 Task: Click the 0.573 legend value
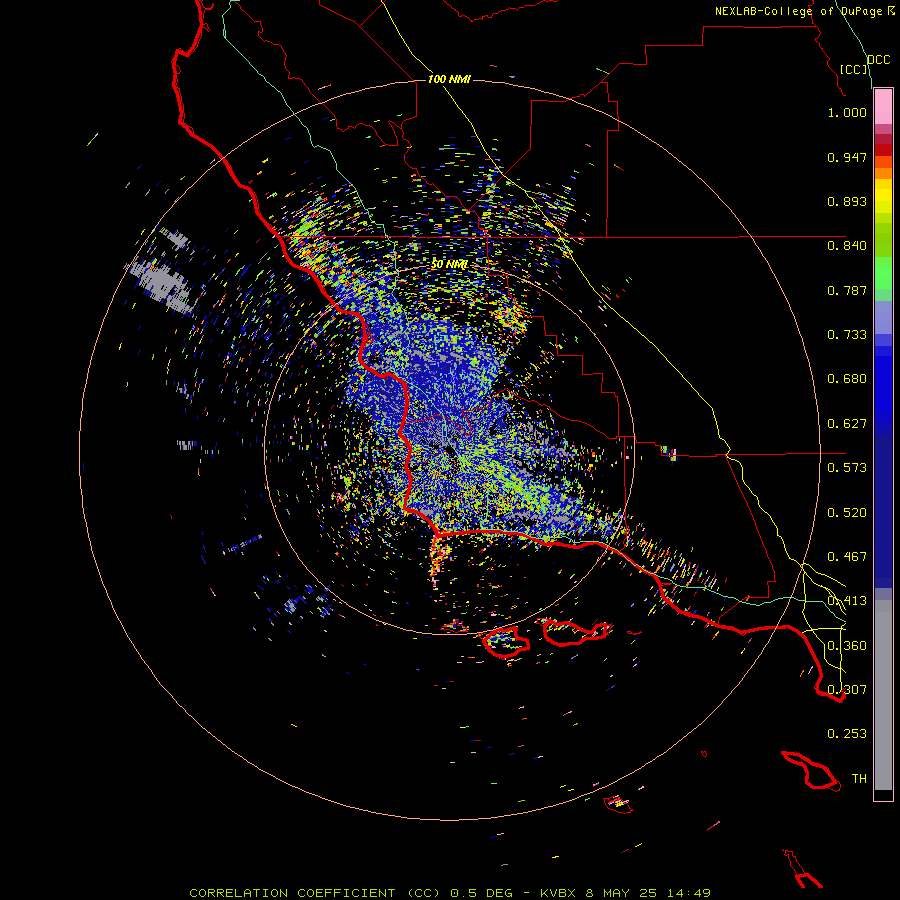(x=847, y=468)
